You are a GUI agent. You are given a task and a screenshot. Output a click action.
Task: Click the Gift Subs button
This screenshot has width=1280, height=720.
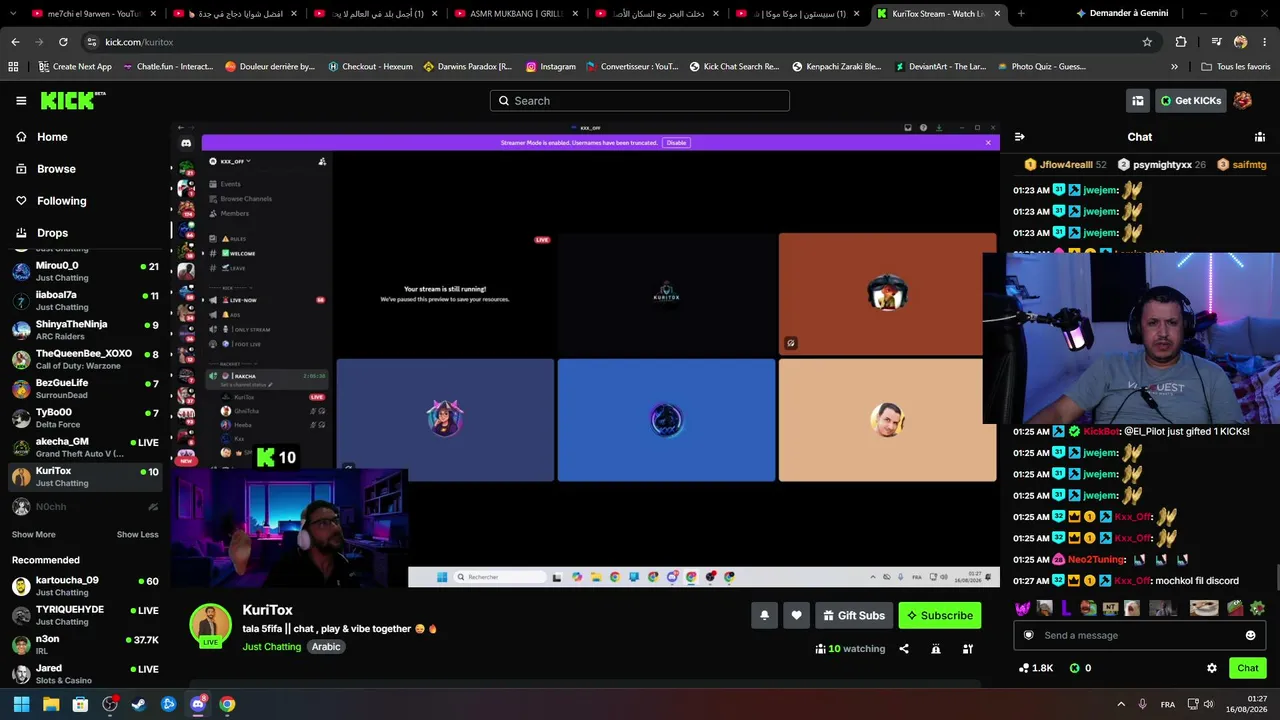854,616
